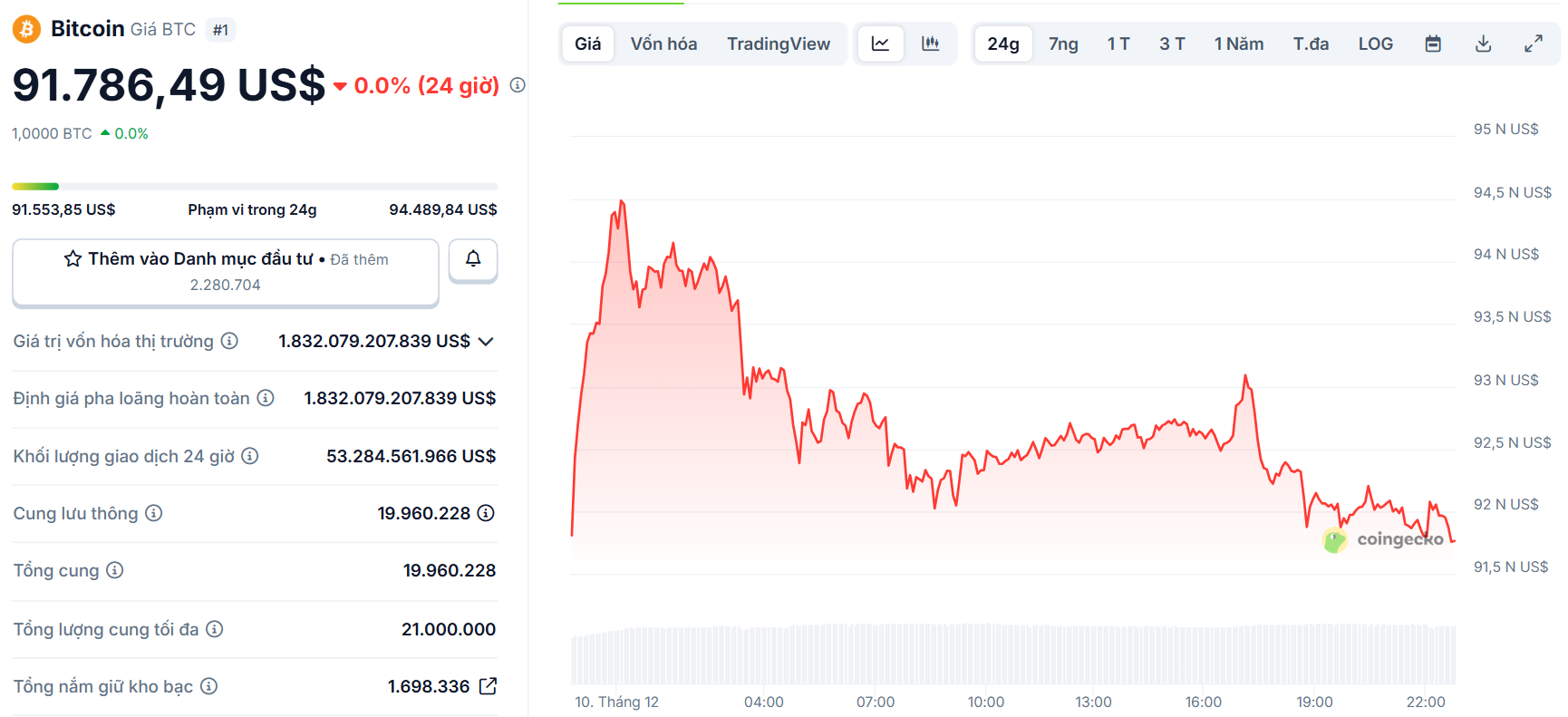Click the 24h price range bar

click(254, 186)
